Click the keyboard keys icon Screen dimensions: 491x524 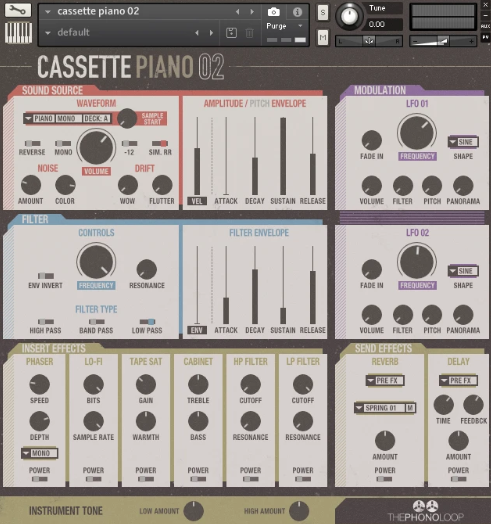click(x=19, y=32)
